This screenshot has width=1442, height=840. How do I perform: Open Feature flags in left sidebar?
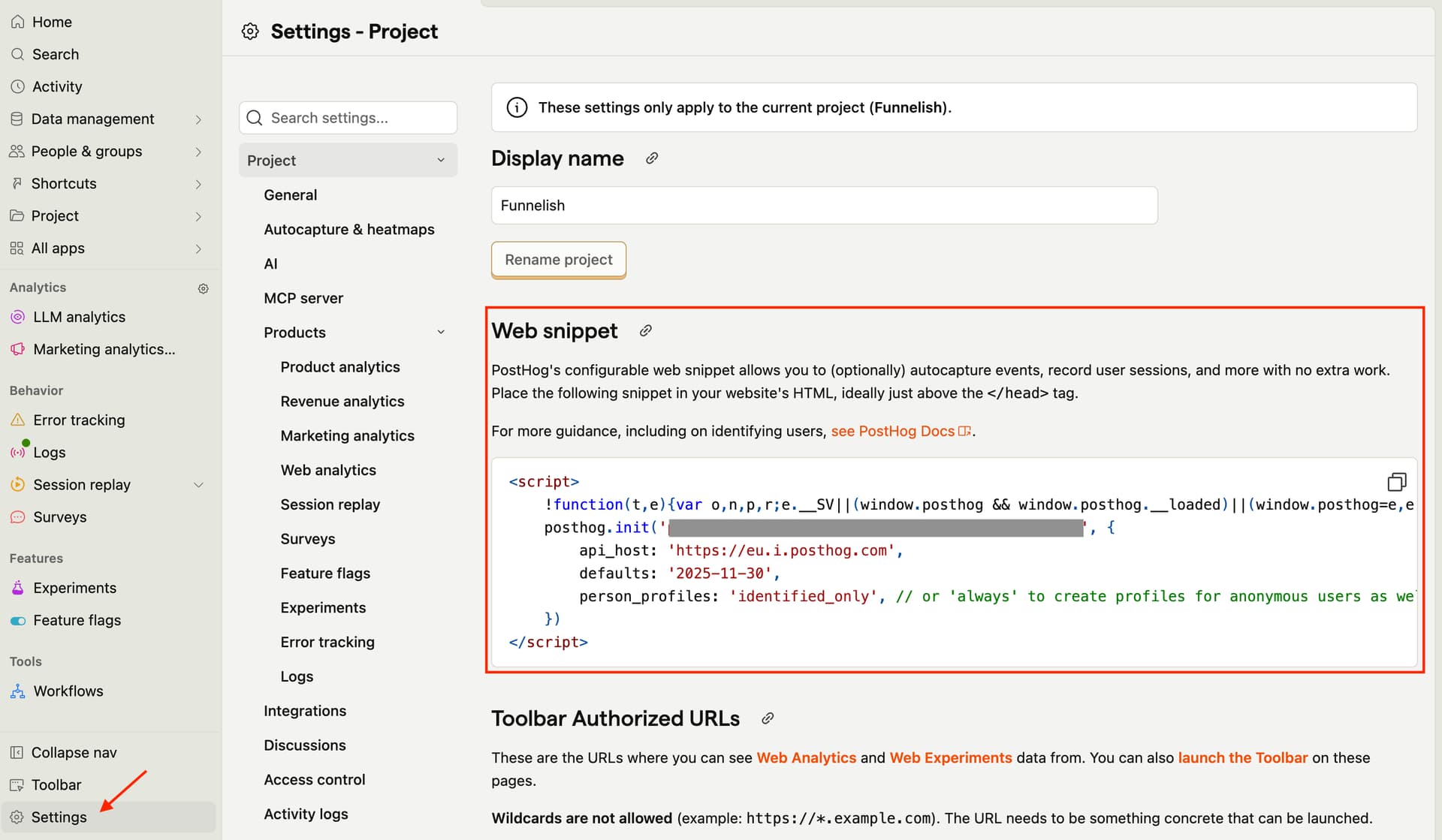tap(77, 620)
